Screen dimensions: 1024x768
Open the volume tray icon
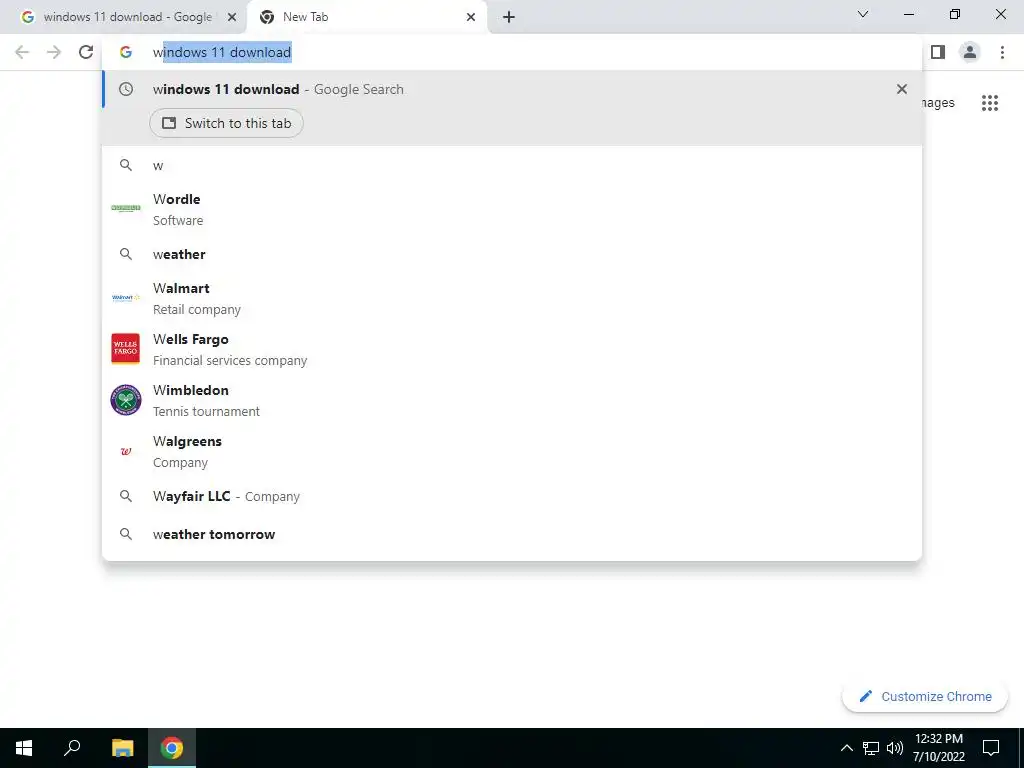coord(895,748)
